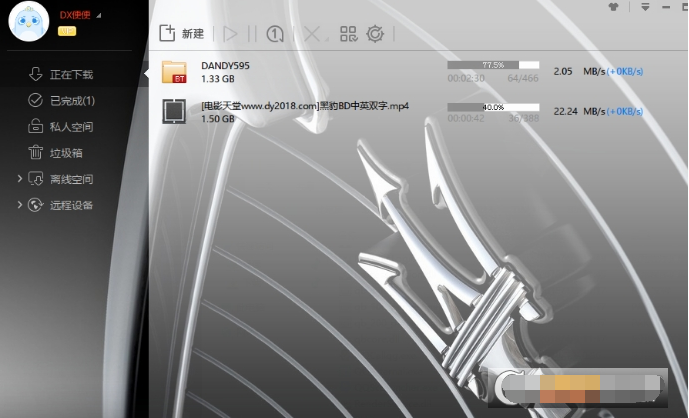Click the 1.33 GB size text
689x418 pixels.
pos(218,79)
